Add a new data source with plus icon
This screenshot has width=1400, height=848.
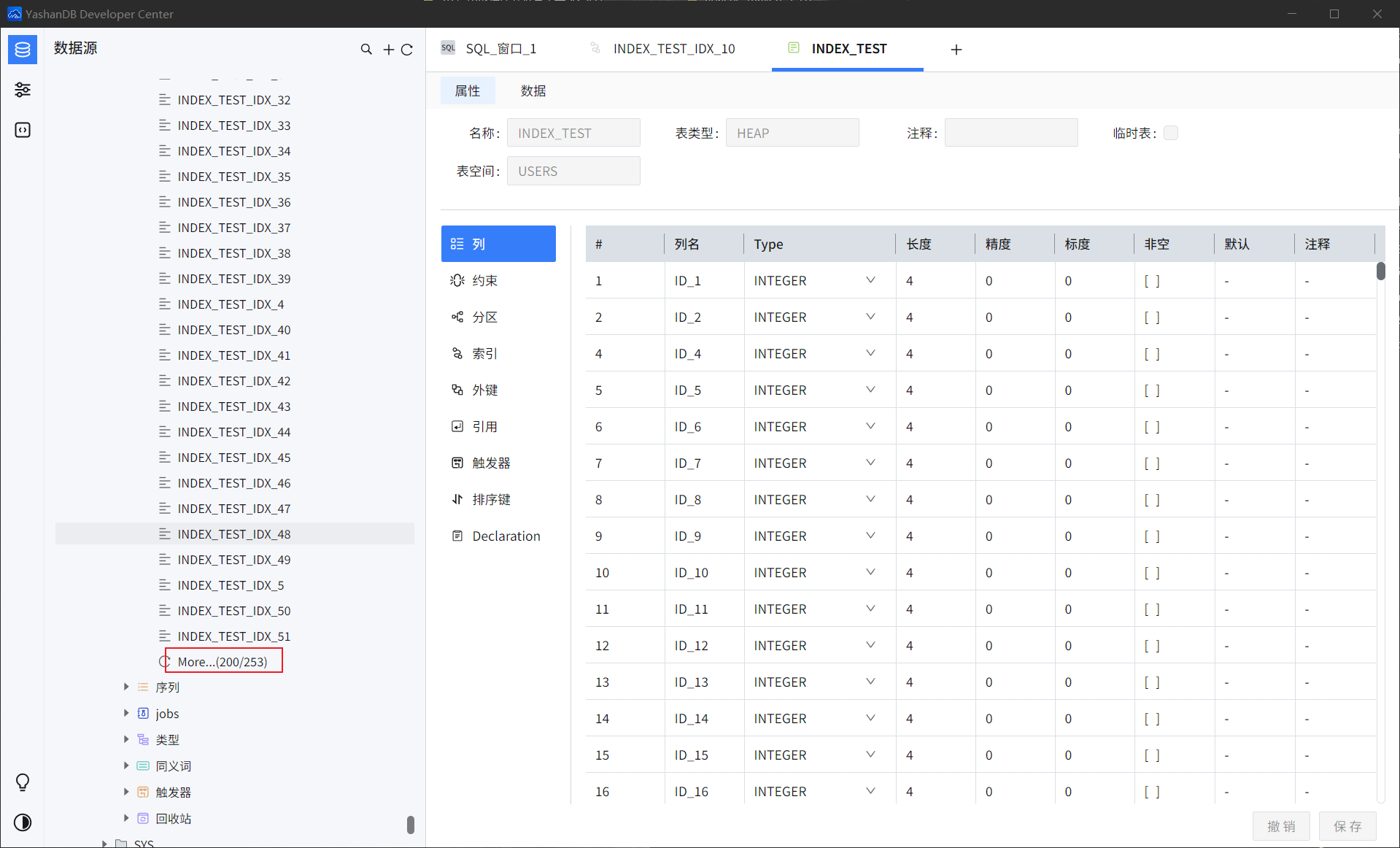pos(388,50)
